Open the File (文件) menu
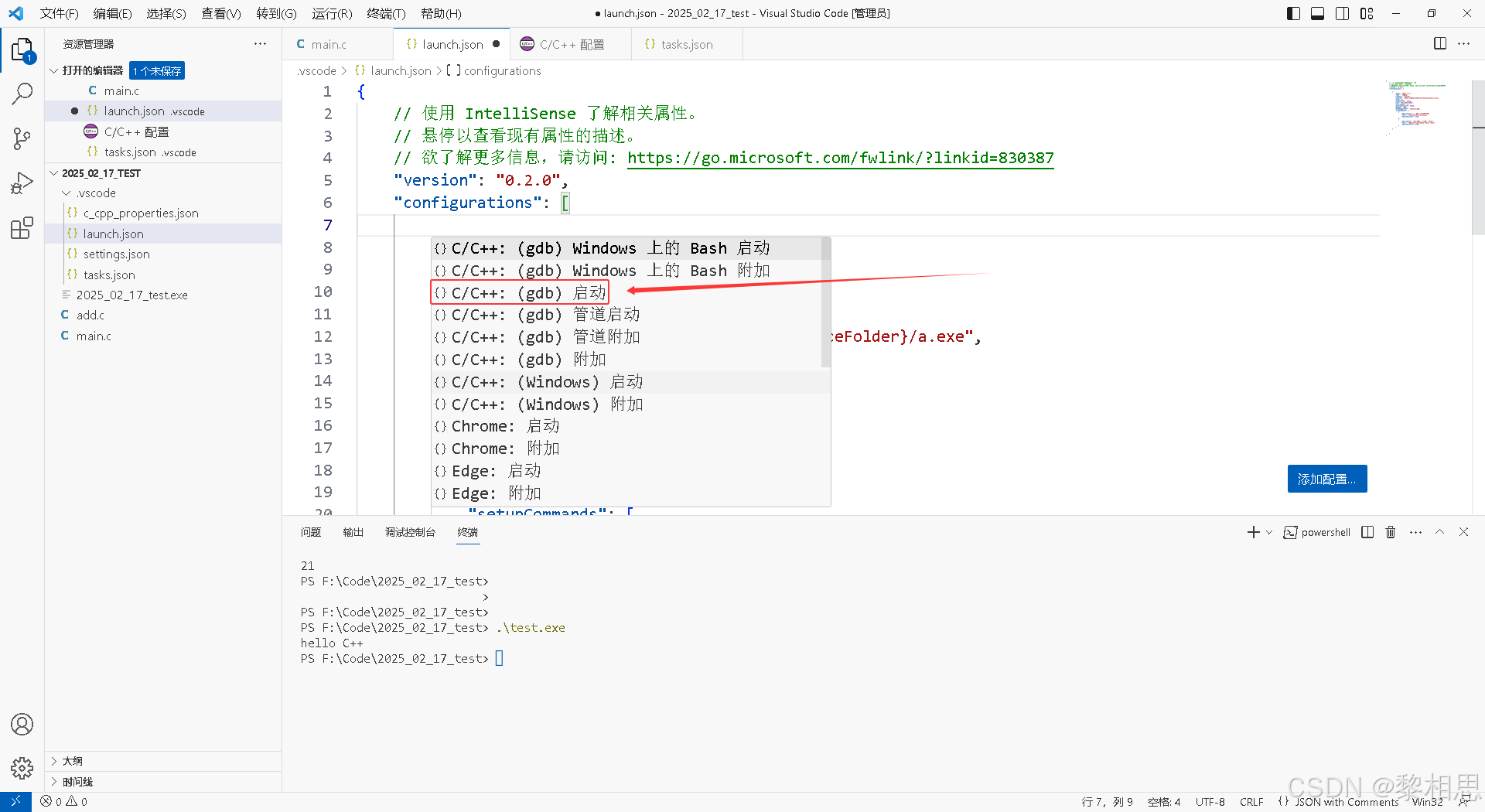Viewport: 1485px width, 812px height. pyautogui.click(x=59, y=13)
